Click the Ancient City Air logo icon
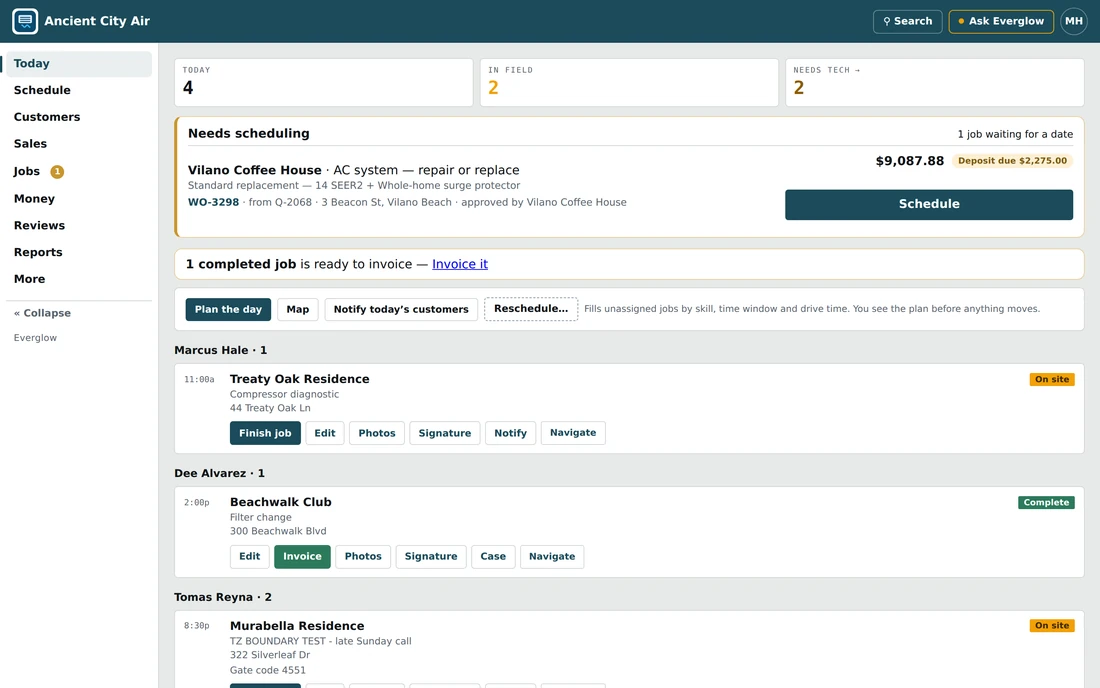The image size is (1100, 688). 25,21
